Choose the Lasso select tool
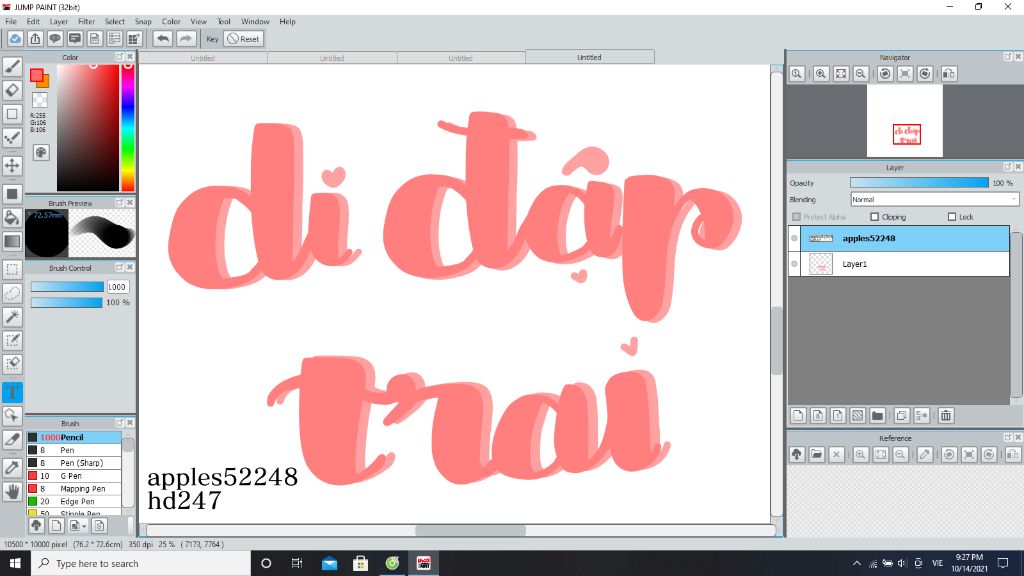The image size is (1024, 576). click(x=12, y=293)
